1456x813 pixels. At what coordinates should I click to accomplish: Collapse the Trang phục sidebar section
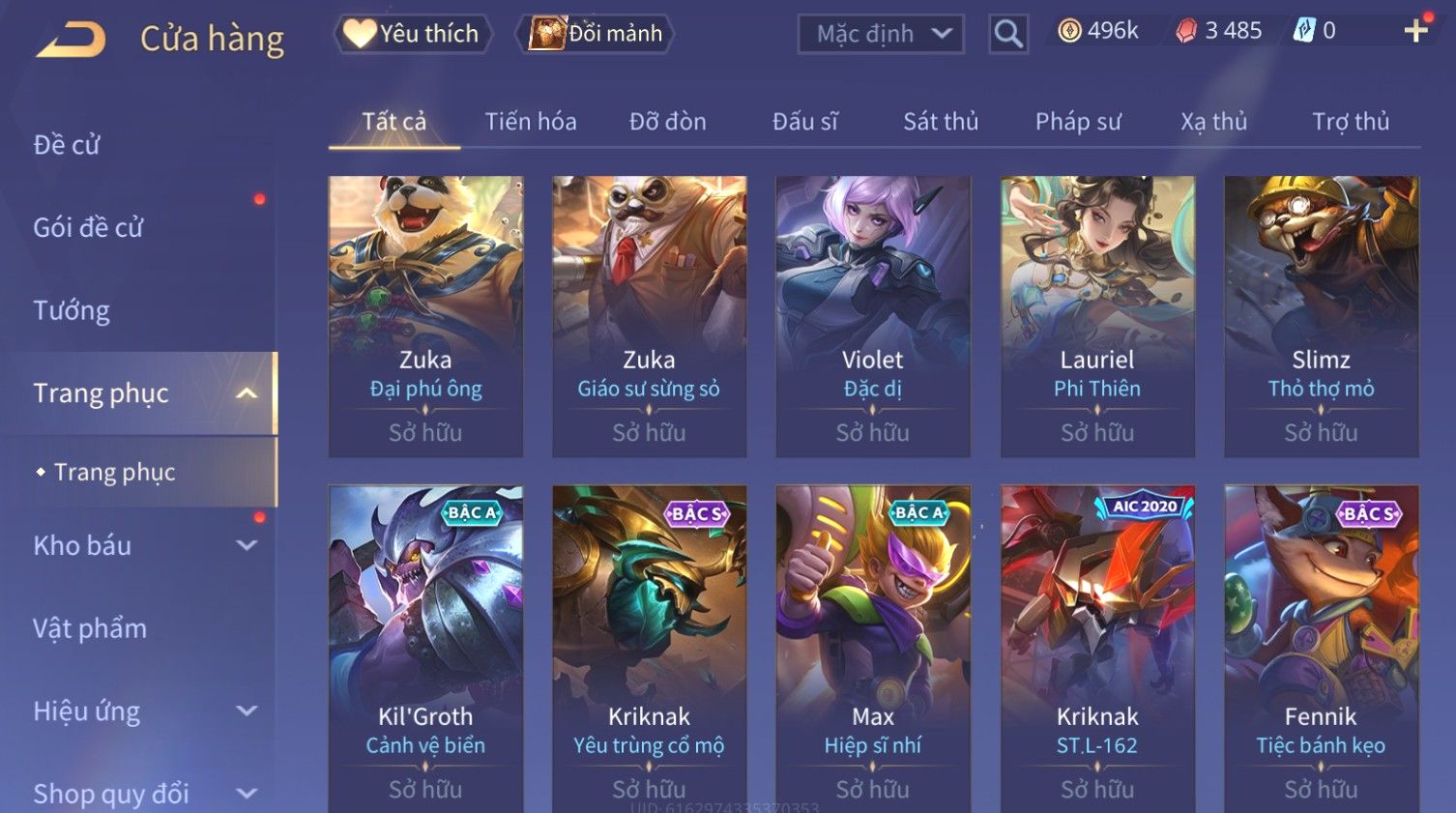[247, 393]
